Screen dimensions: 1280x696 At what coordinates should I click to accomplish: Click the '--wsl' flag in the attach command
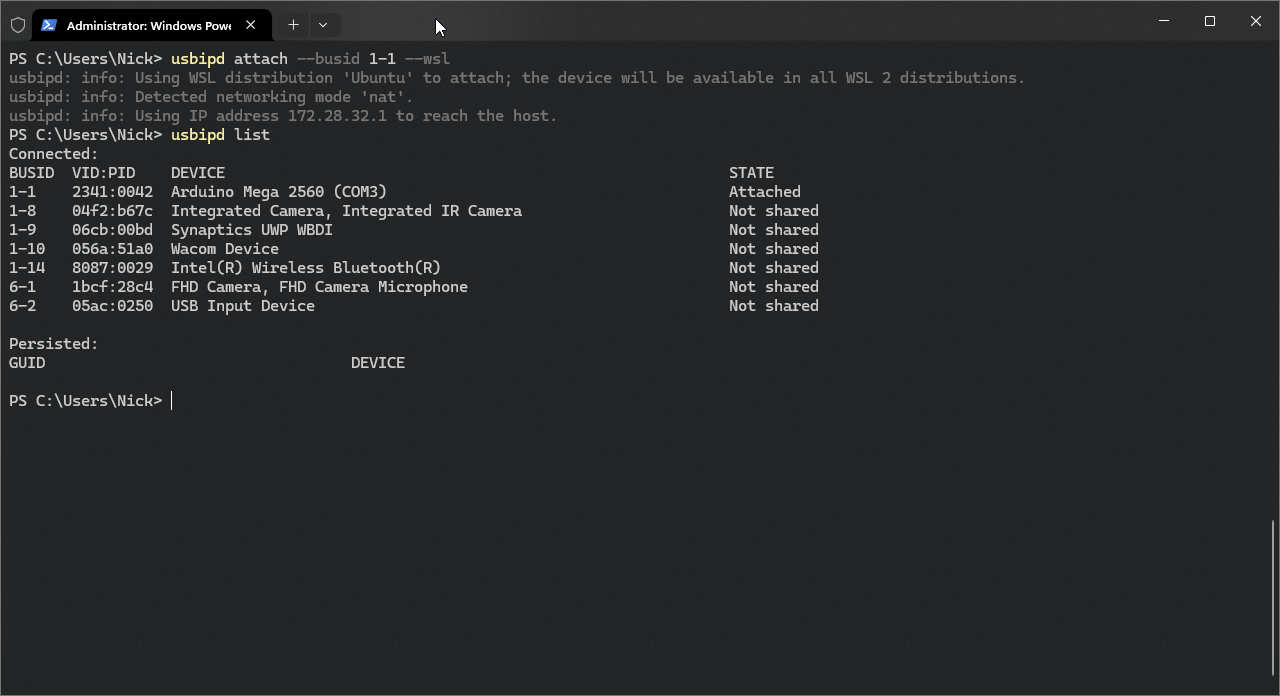pos(427,59)
